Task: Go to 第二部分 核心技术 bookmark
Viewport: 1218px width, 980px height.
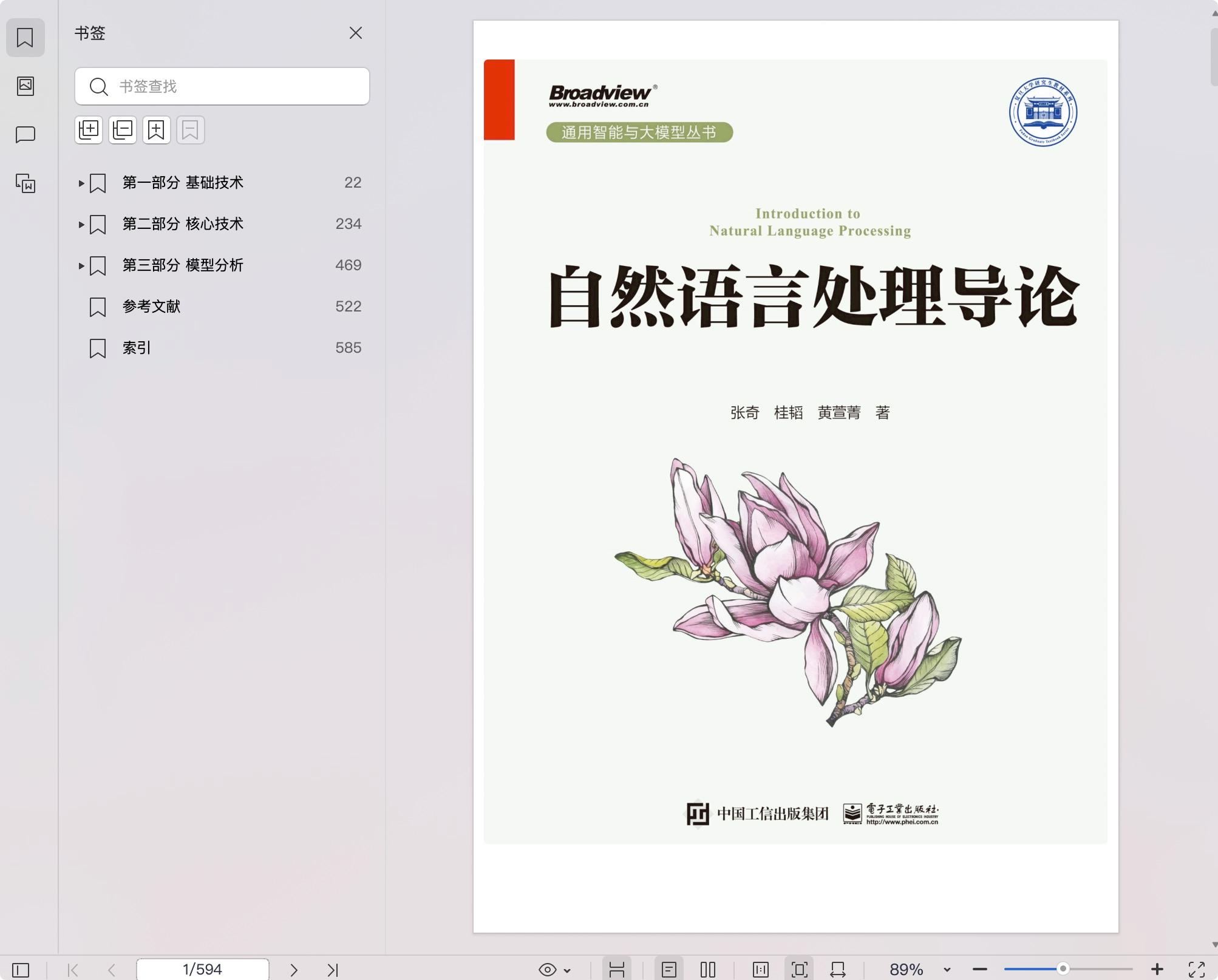Action: 183,224
